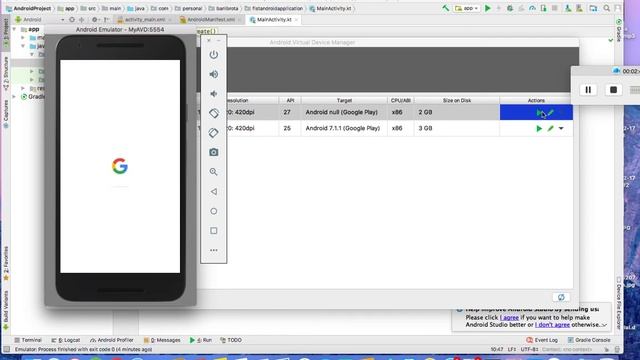Image resolution: width=640 pixels, height=360 pixels.
Task: Open the Project Structure toolbar icon
Action: click(593, 8)
